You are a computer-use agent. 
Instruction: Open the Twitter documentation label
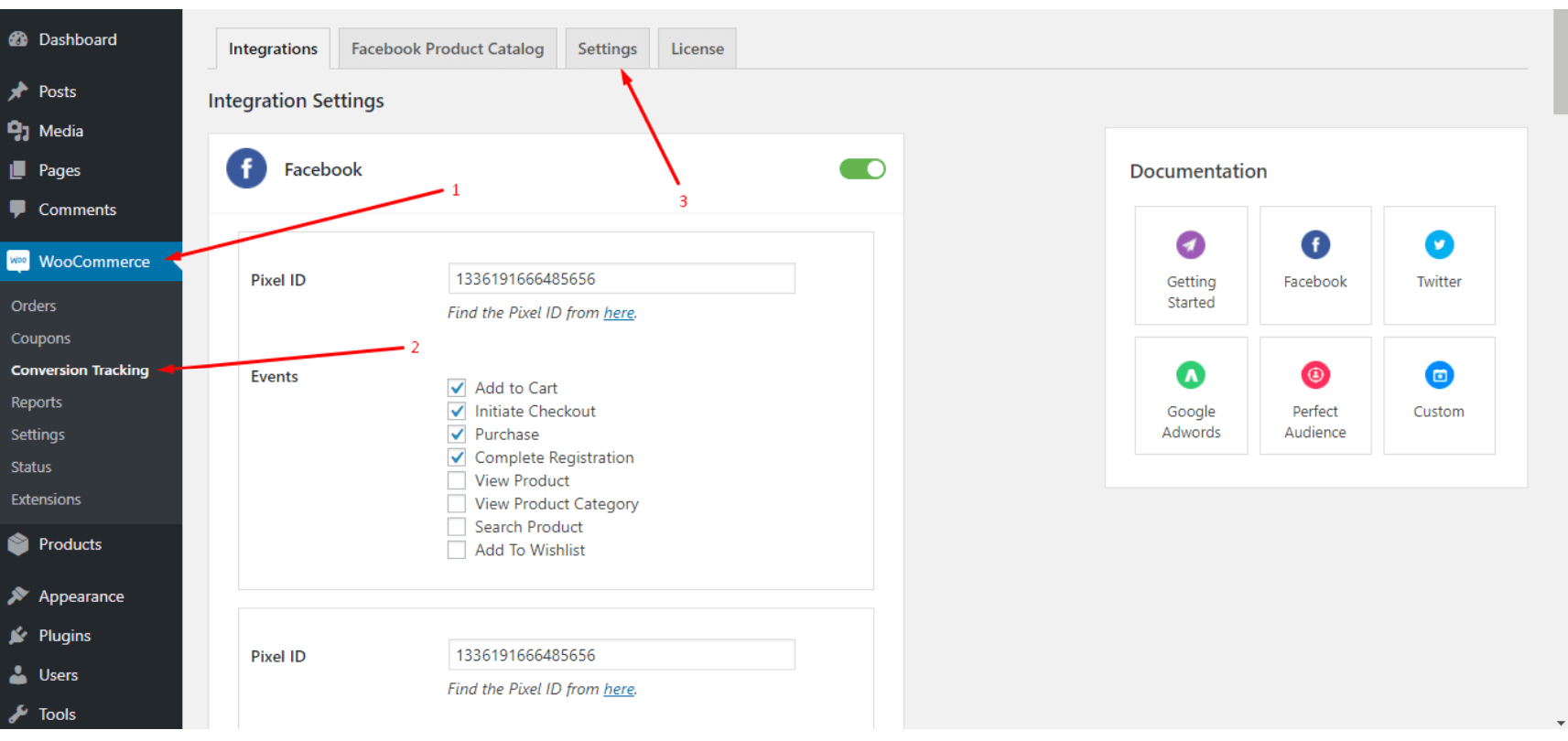point(1439,282)
